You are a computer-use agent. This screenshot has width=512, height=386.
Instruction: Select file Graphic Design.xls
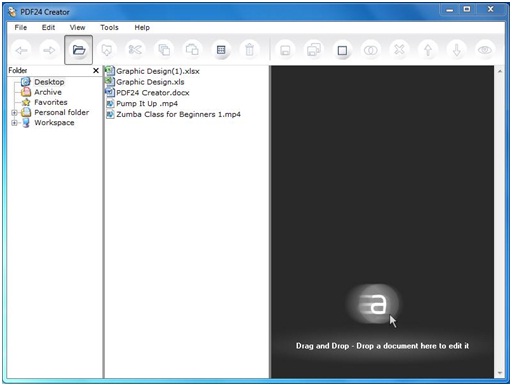click(x=150, y=82)
